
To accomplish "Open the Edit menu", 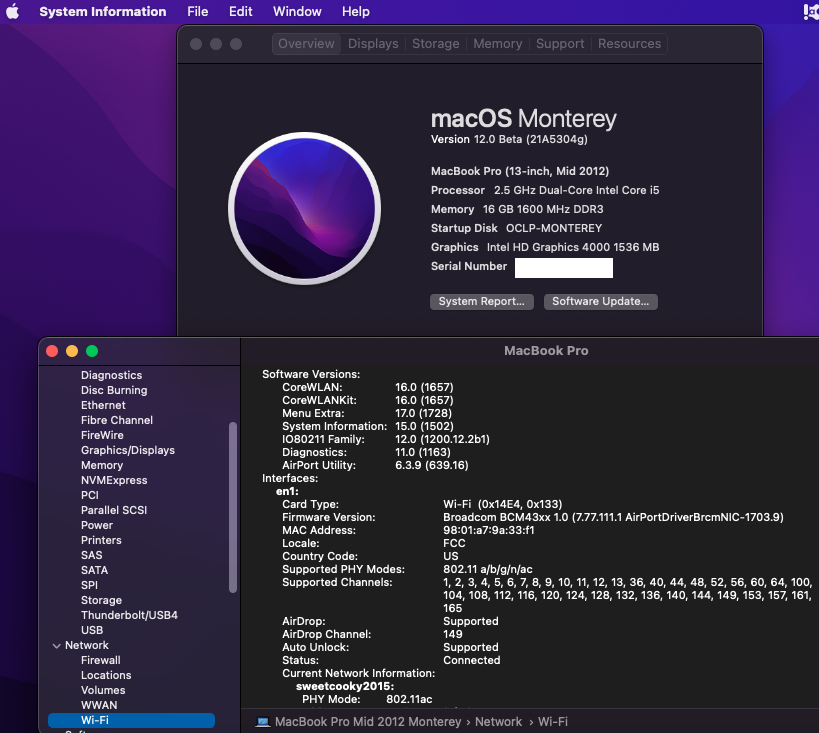I will tap(240, 11).
